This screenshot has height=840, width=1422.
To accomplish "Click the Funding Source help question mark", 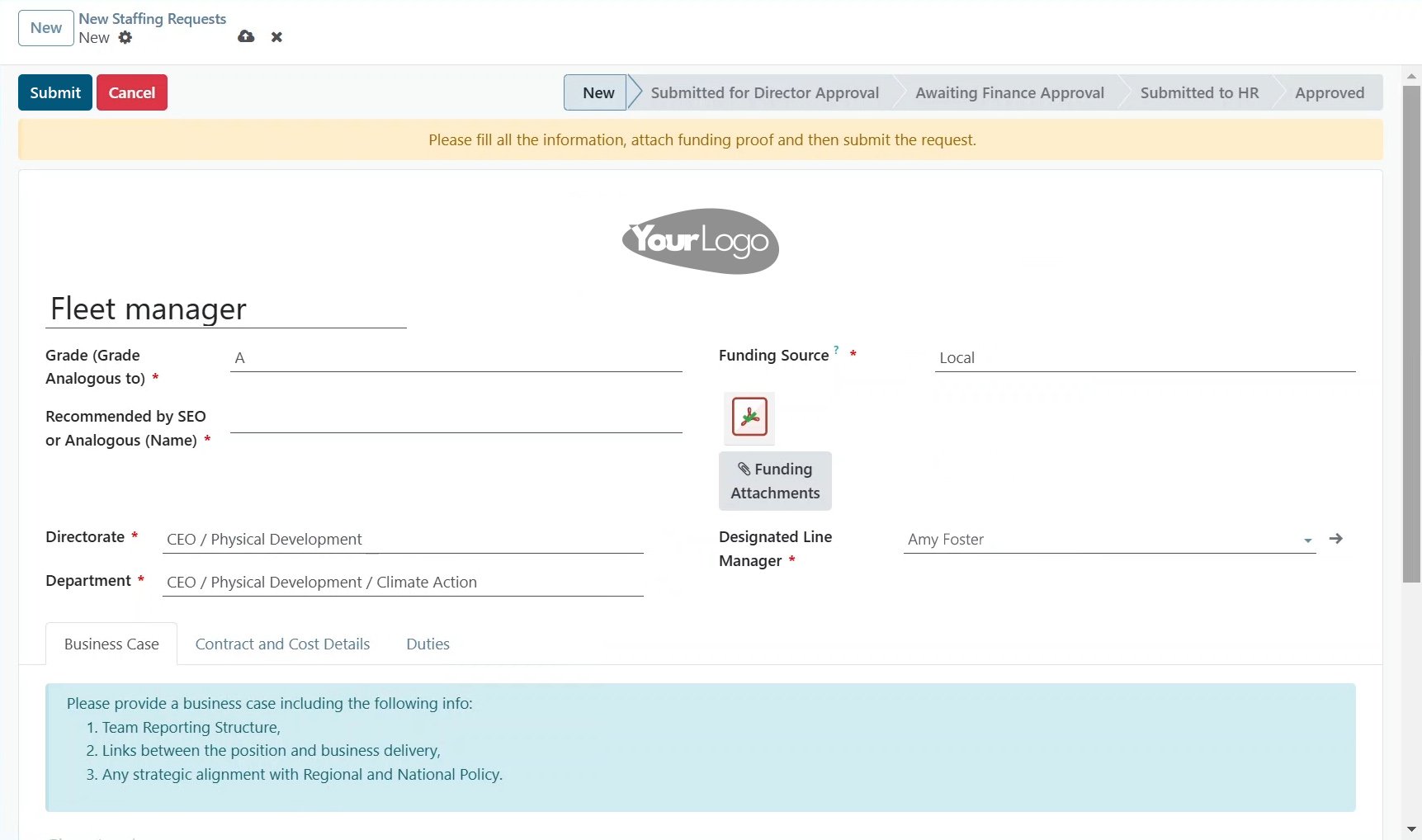I will point(836,350).
